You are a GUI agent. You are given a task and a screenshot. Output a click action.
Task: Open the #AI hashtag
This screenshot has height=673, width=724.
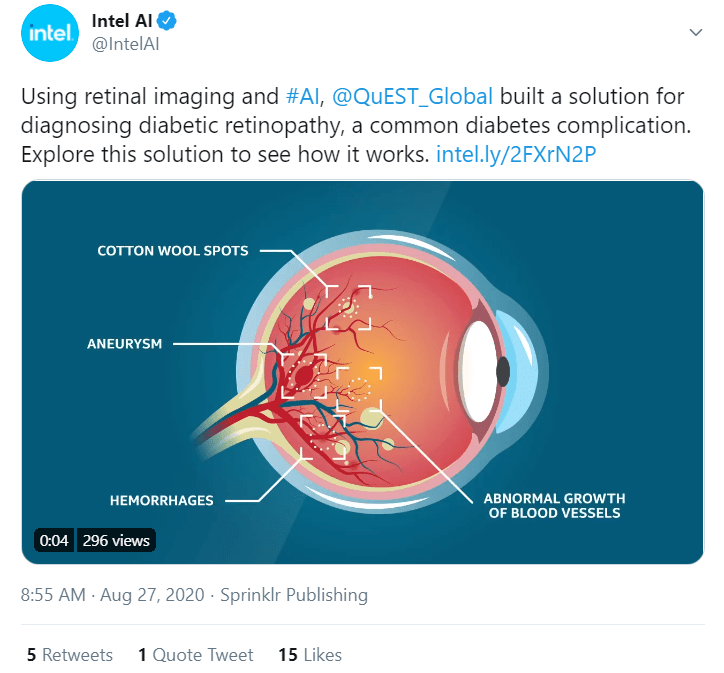tap(300, 97)
